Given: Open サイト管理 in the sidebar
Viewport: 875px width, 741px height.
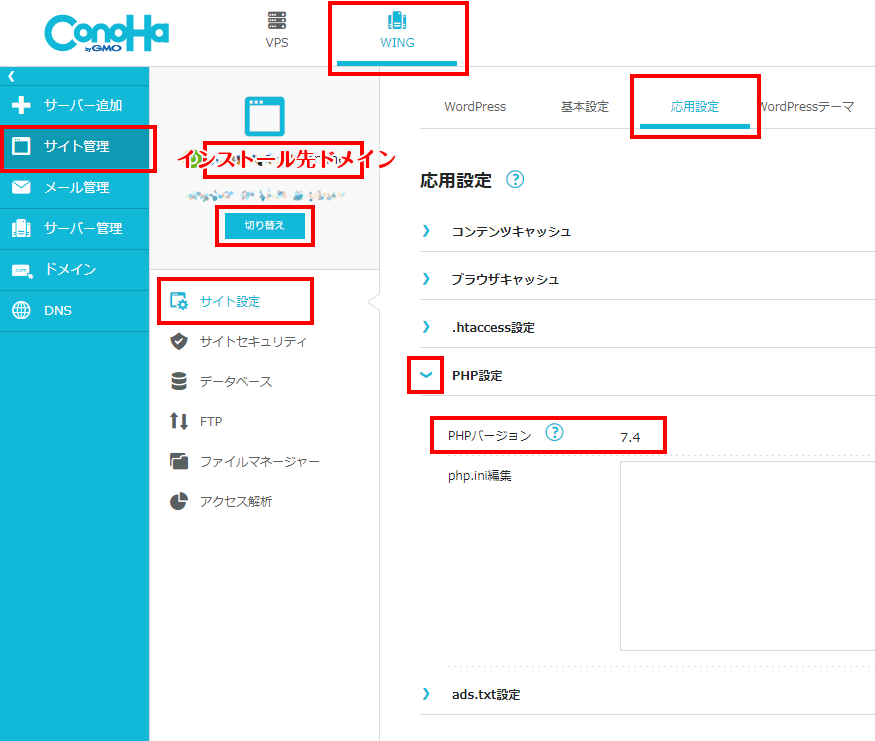Looking at the screenshot, I should tap(75, 146).
